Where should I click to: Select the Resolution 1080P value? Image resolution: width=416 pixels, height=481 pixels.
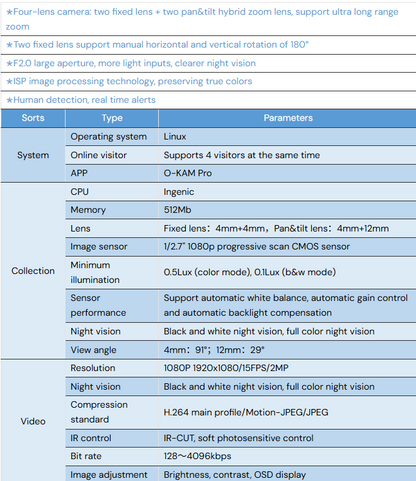click(x=226, y=368)
